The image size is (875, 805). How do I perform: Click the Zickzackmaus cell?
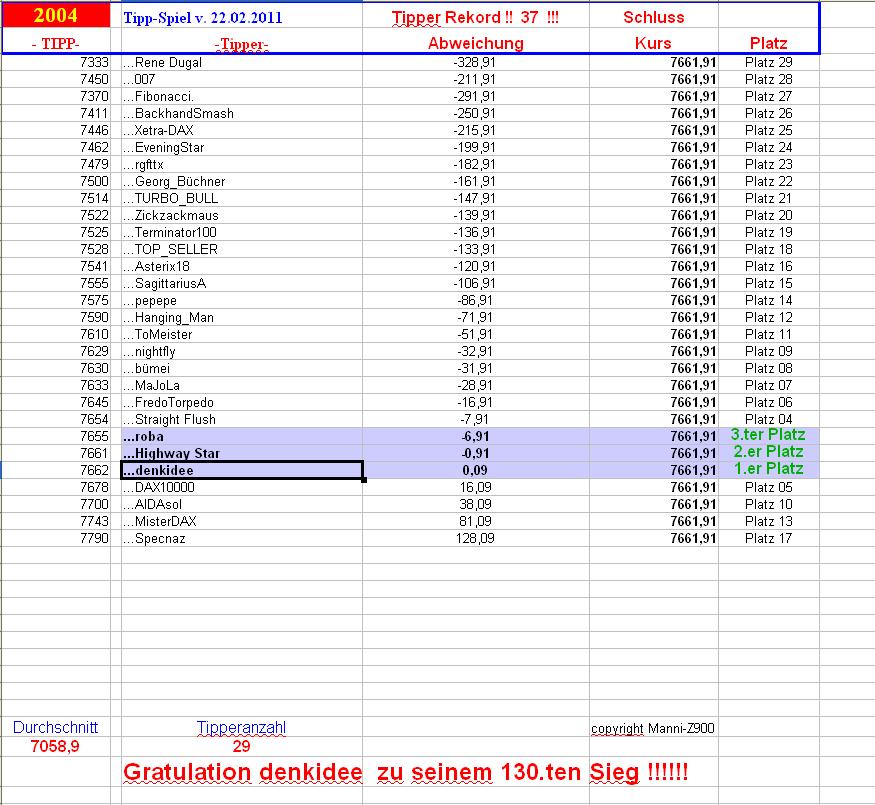coord(242,215)
